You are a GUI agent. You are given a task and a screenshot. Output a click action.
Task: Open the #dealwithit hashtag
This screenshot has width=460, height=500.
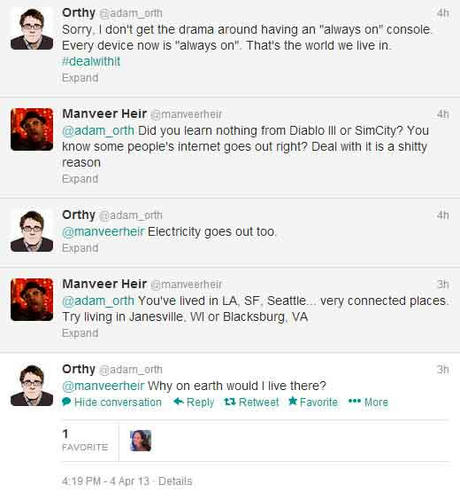tap(91, 61)
